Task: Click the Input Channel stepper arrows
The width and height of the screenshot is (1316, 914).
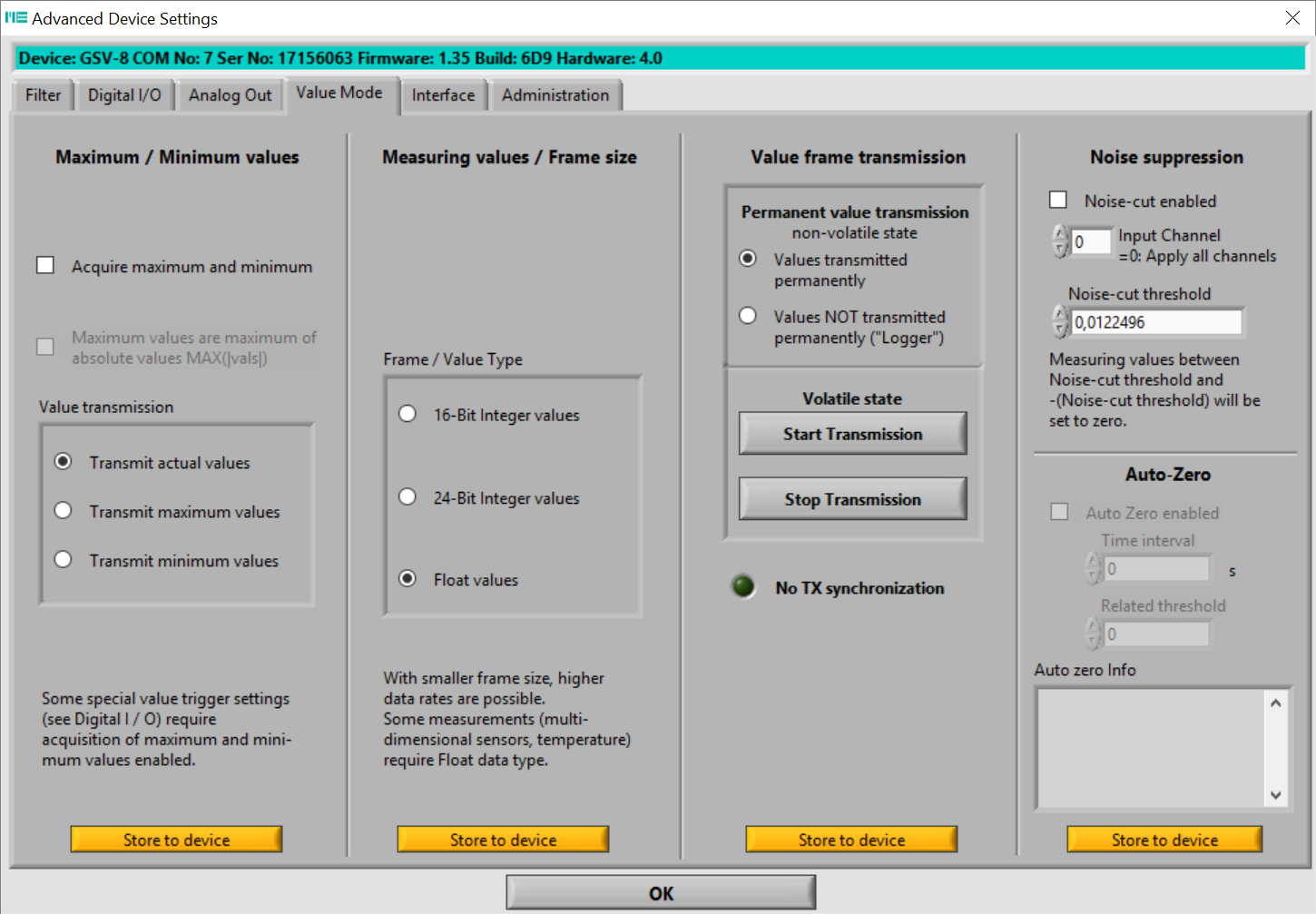Action: click(x=1060, y=241)
